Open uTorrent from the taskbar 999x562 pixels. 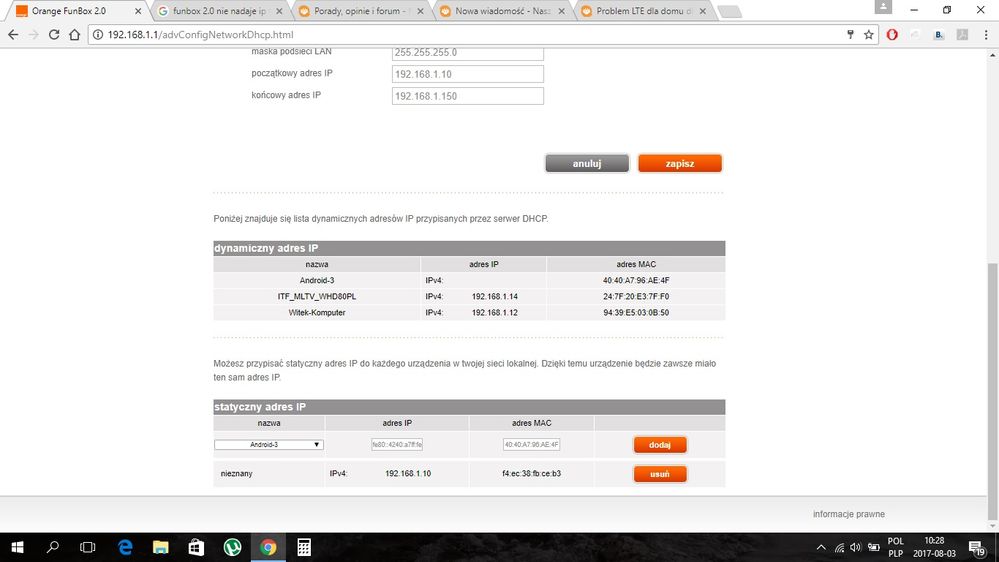point(233,547)
